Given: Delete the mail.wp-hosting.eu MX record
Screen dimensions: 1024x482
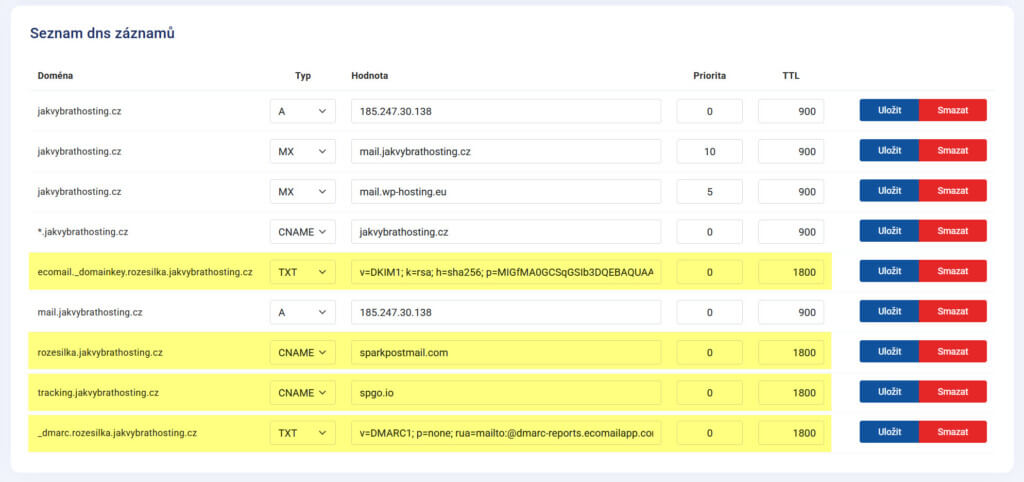Looking at the screenshot, I should (x=952, y=191).
